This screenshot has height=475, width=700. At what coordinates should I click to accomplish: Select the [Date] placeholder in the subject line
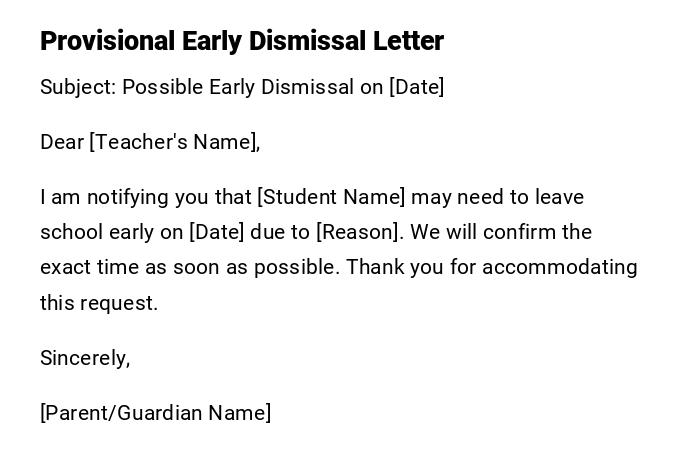click(416, 87)
